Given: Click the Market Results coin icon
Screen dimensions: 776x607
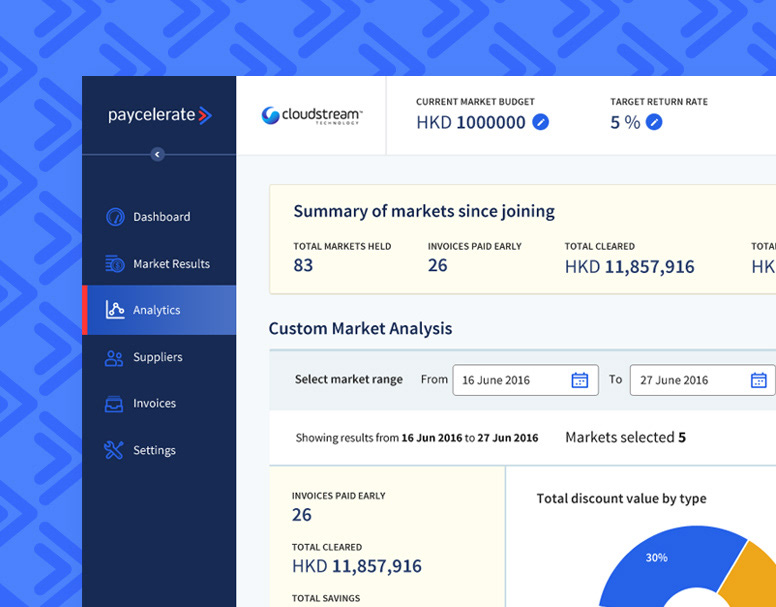Looking at the screenshot, I should pos(115,264).
